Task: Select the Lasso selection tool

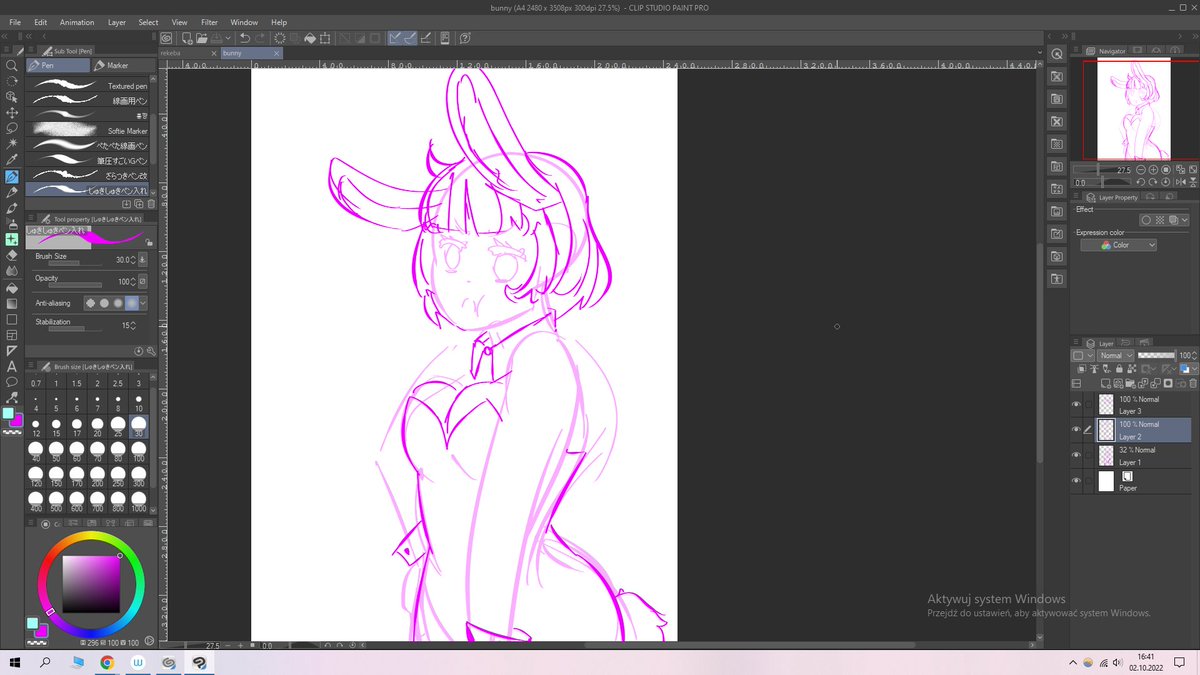Action: (12, 128)
